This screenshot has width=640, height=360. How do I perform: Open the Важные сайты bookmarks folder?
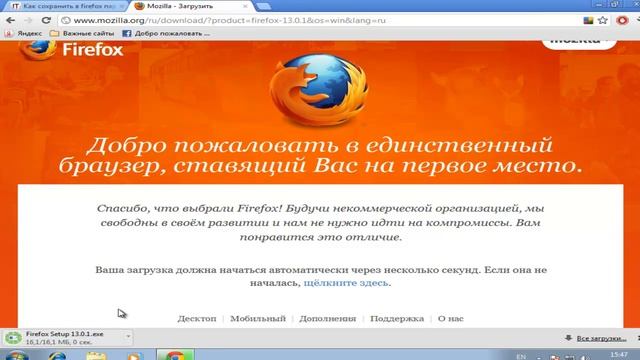82,33
